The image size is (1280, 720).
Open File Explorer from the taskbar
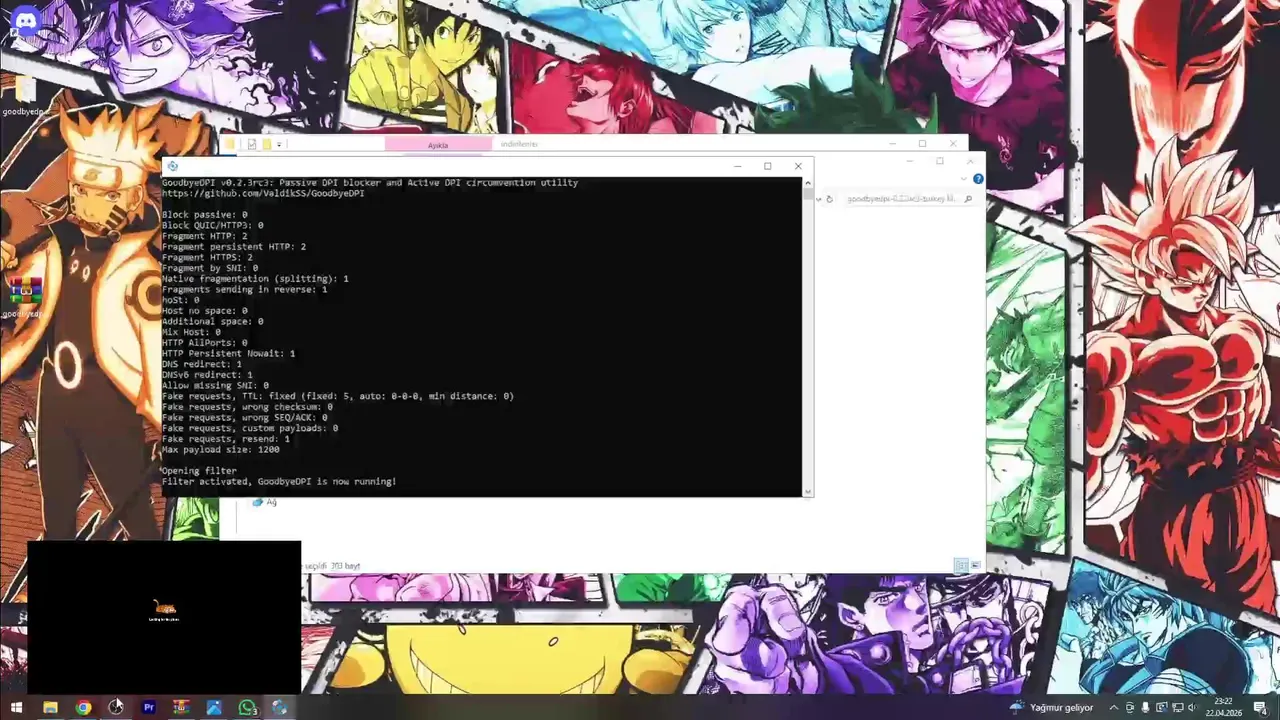click(50, 707)
